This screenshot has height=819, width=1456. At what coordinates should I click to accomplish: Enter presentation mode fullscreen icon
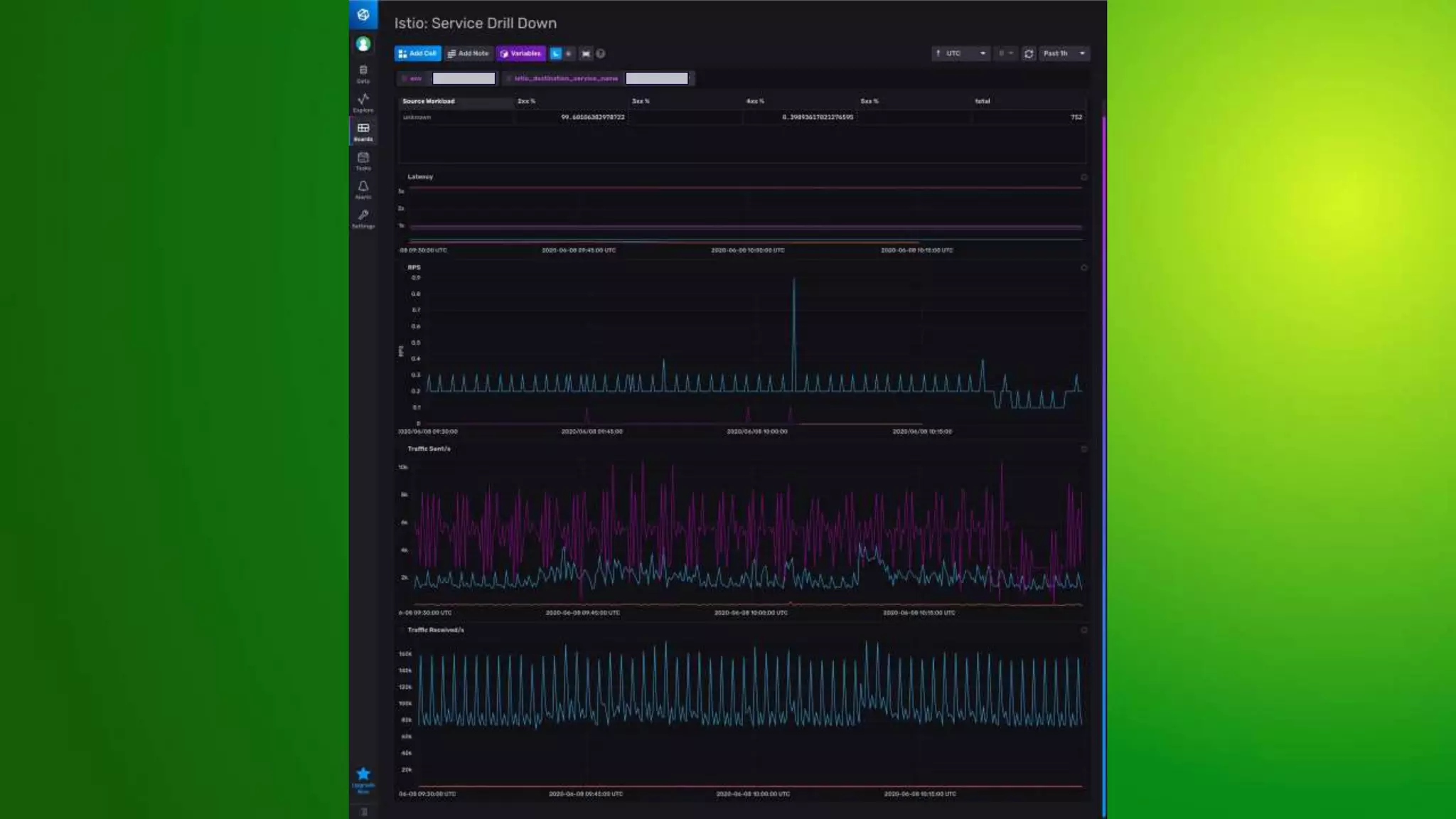586,53
